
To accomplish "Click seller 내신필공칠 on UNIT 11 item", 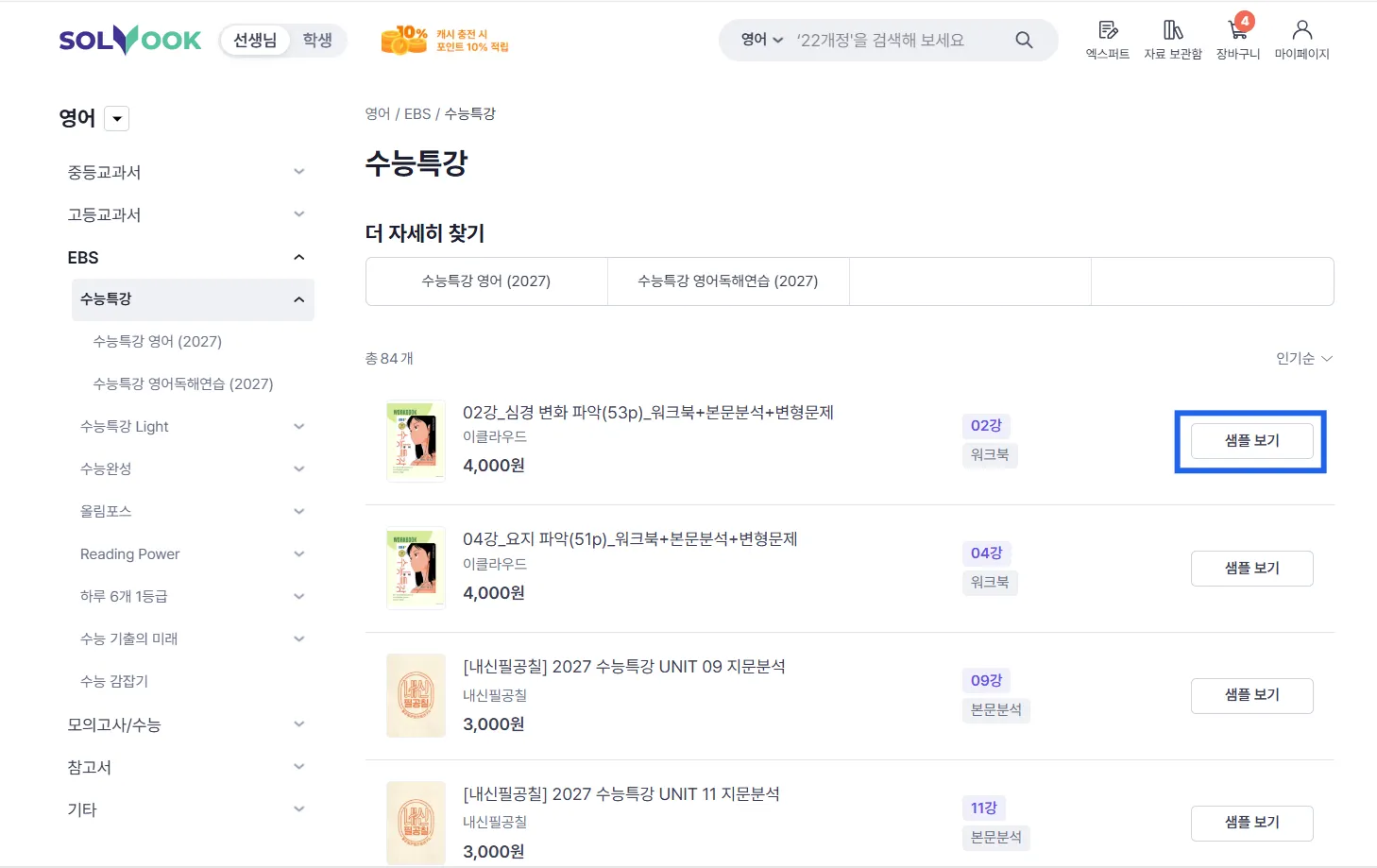I will click(x=495, y=822).
